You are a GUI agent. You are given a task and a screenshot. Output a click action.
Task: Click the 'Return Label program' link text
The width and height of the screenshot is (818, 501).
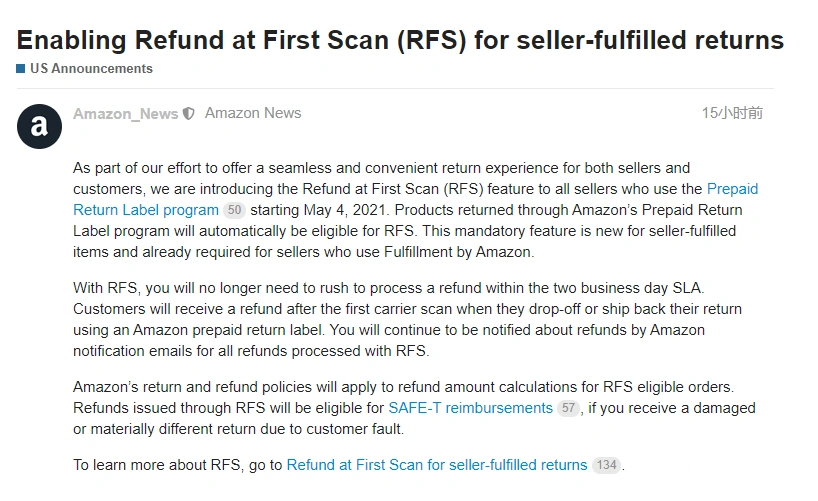pyautogui.click(x=146, y=210)
